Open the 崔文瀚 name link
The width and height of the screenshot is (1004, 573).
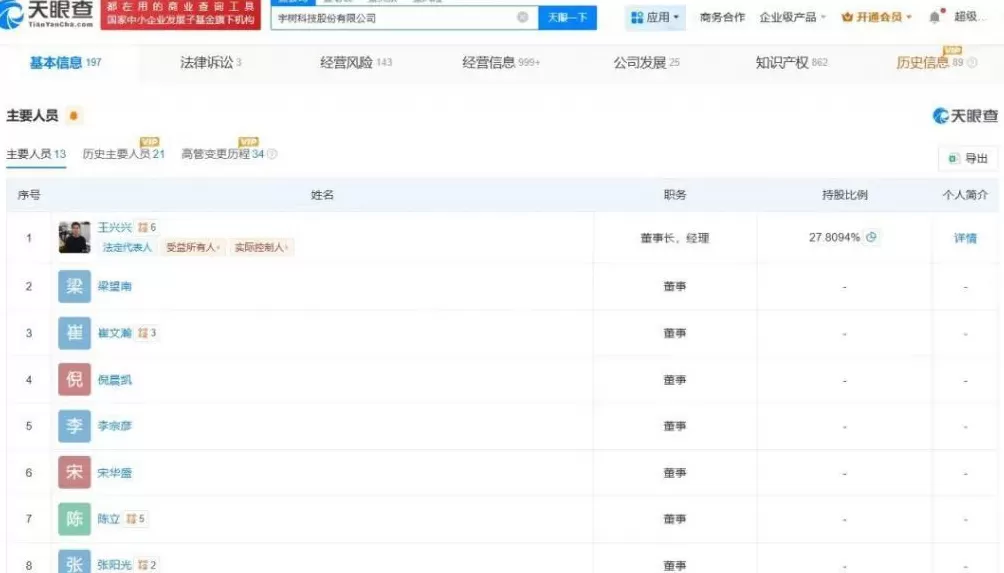pyautogui.click(x=115, y=333)
